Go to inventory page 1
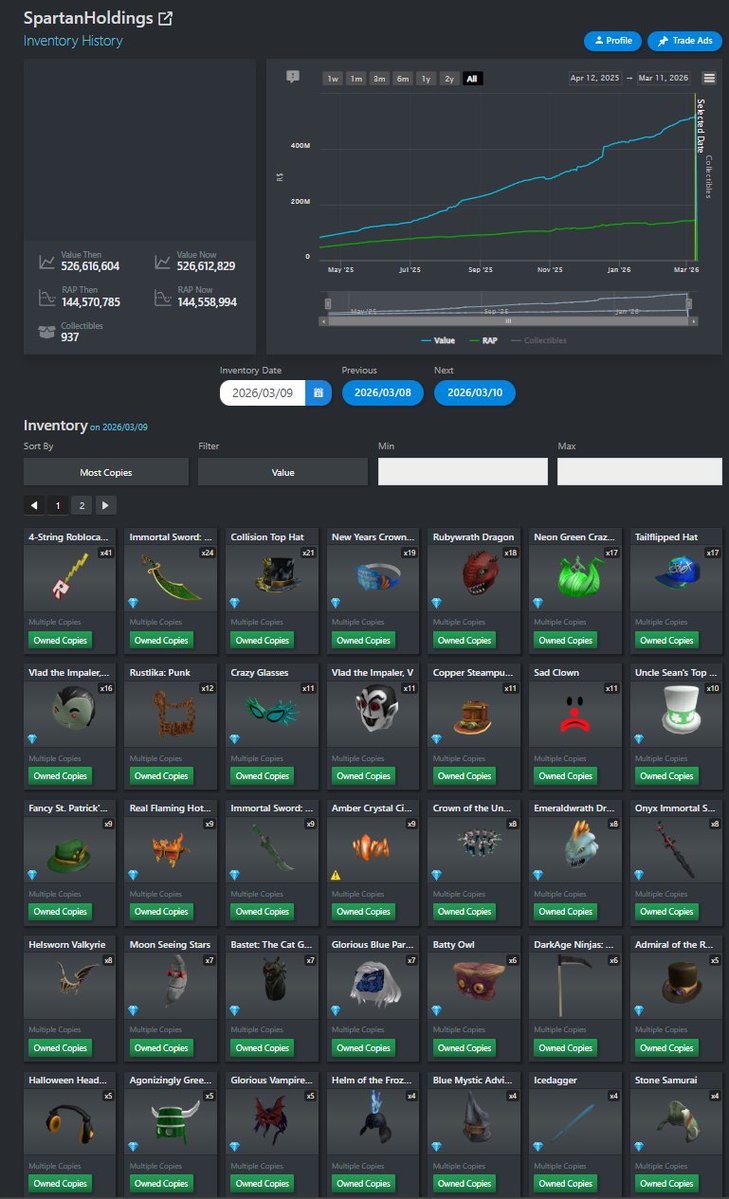729x1199 pixels. click(57, 505)
